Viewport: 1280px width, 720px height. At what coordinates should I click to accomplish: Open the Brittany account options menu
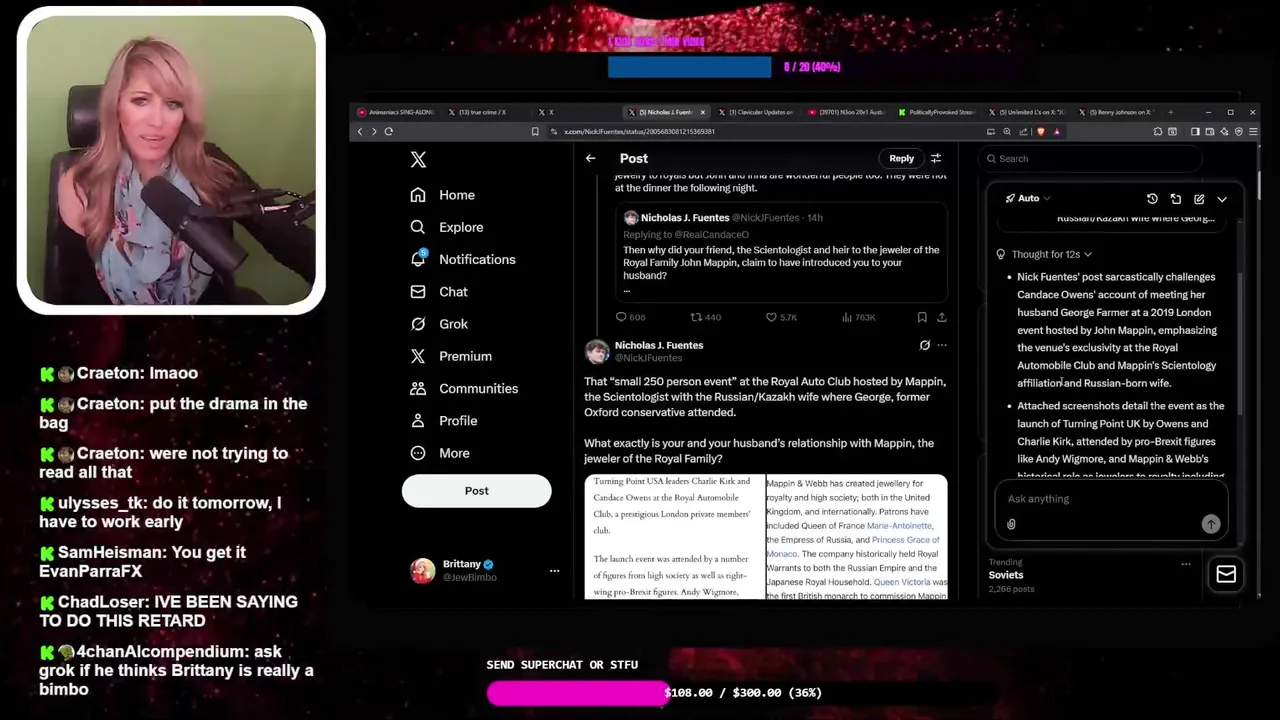pos(554,570)
